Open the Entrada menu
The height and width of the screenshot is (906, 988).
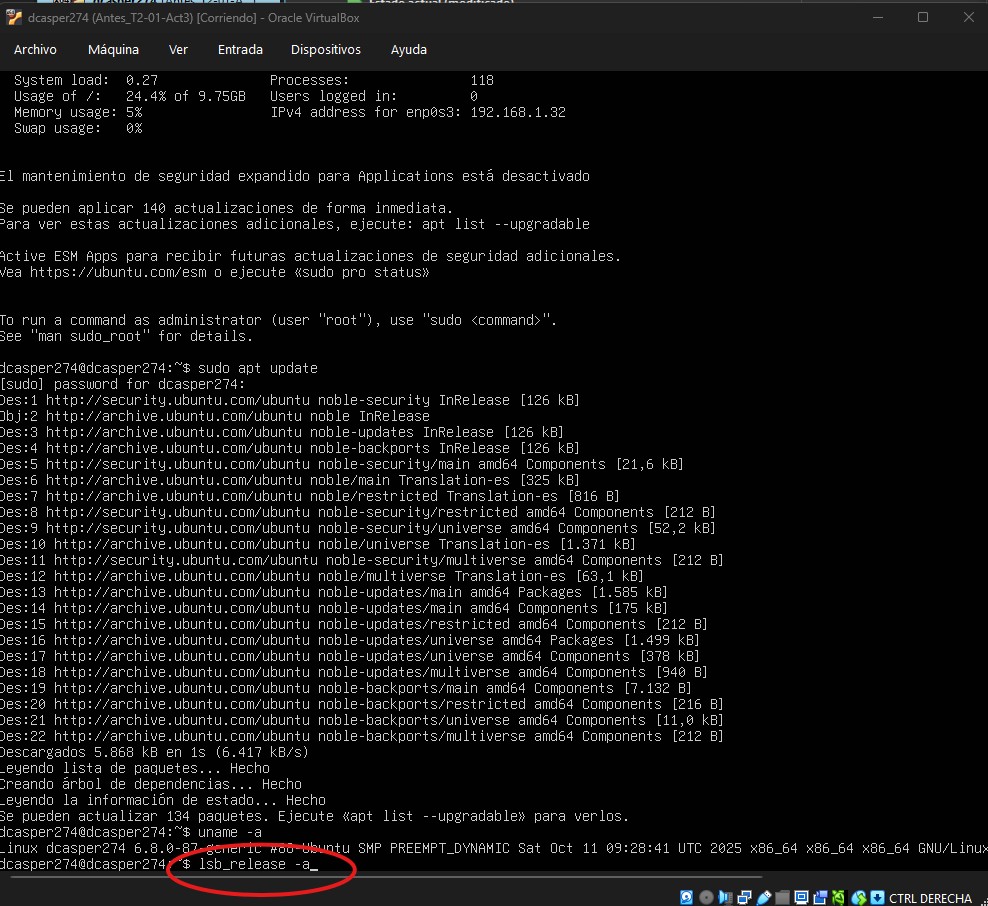[x=240, y=49]
